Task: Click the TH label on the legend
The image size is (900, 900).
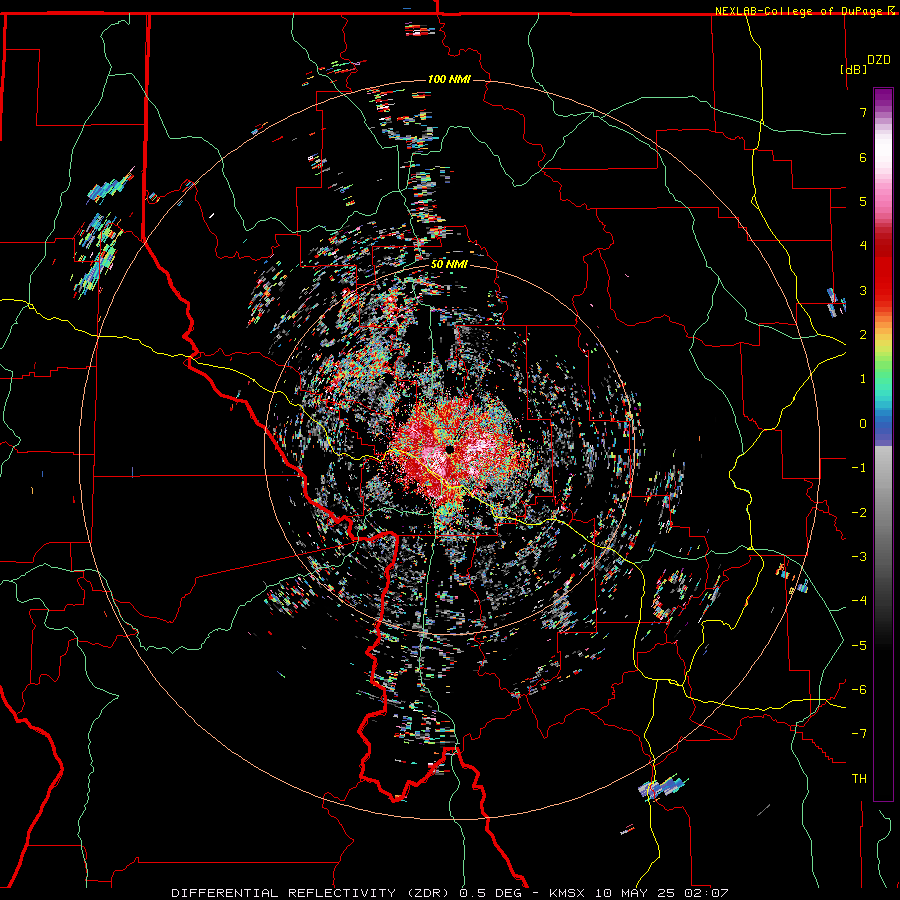Action: 859,778
